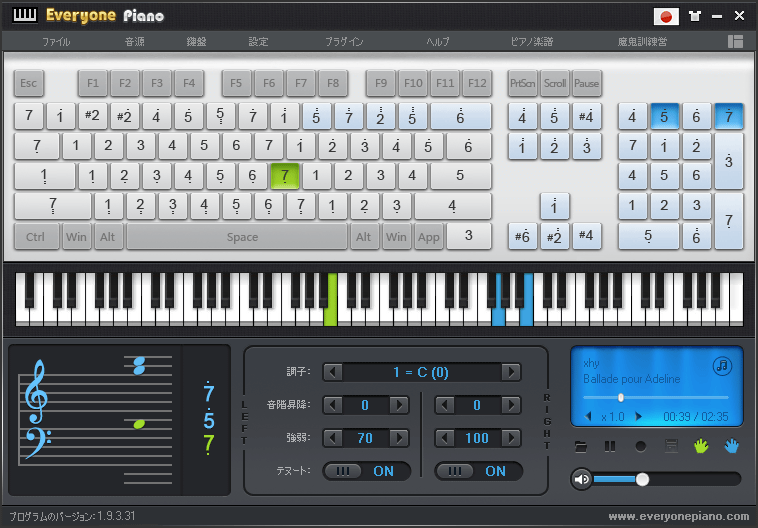Click the red record dot in title bar

tap(666, 16)
